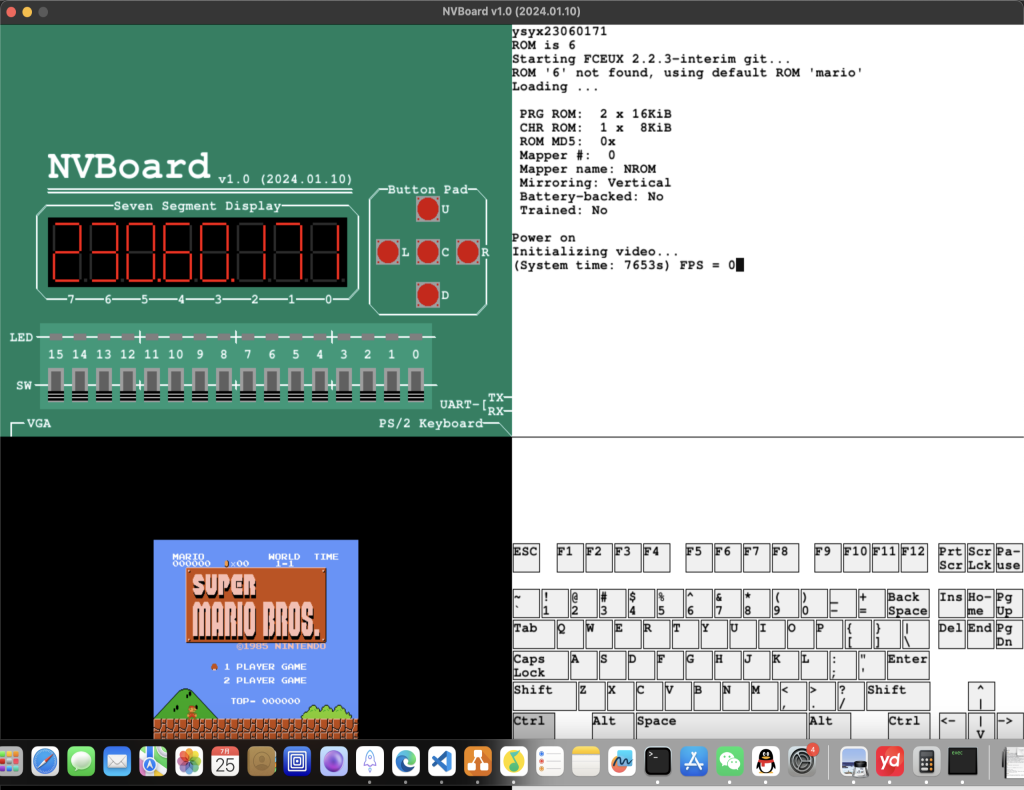Open Maps from the dock
Screen dimensions: 1024x790
(153, 761)
